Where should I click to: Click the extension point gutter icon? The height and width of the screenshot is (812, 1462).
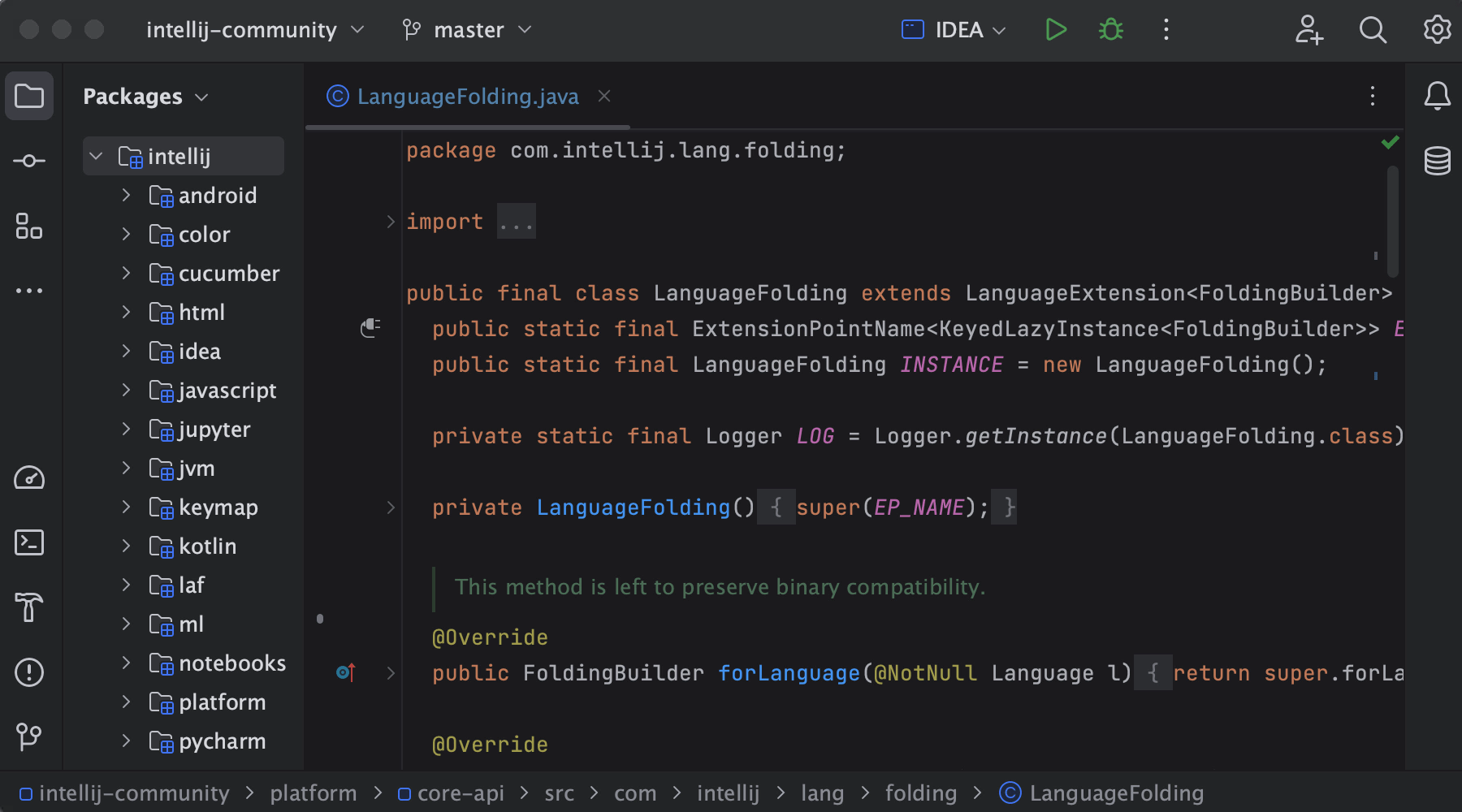[x=370, y=328]
